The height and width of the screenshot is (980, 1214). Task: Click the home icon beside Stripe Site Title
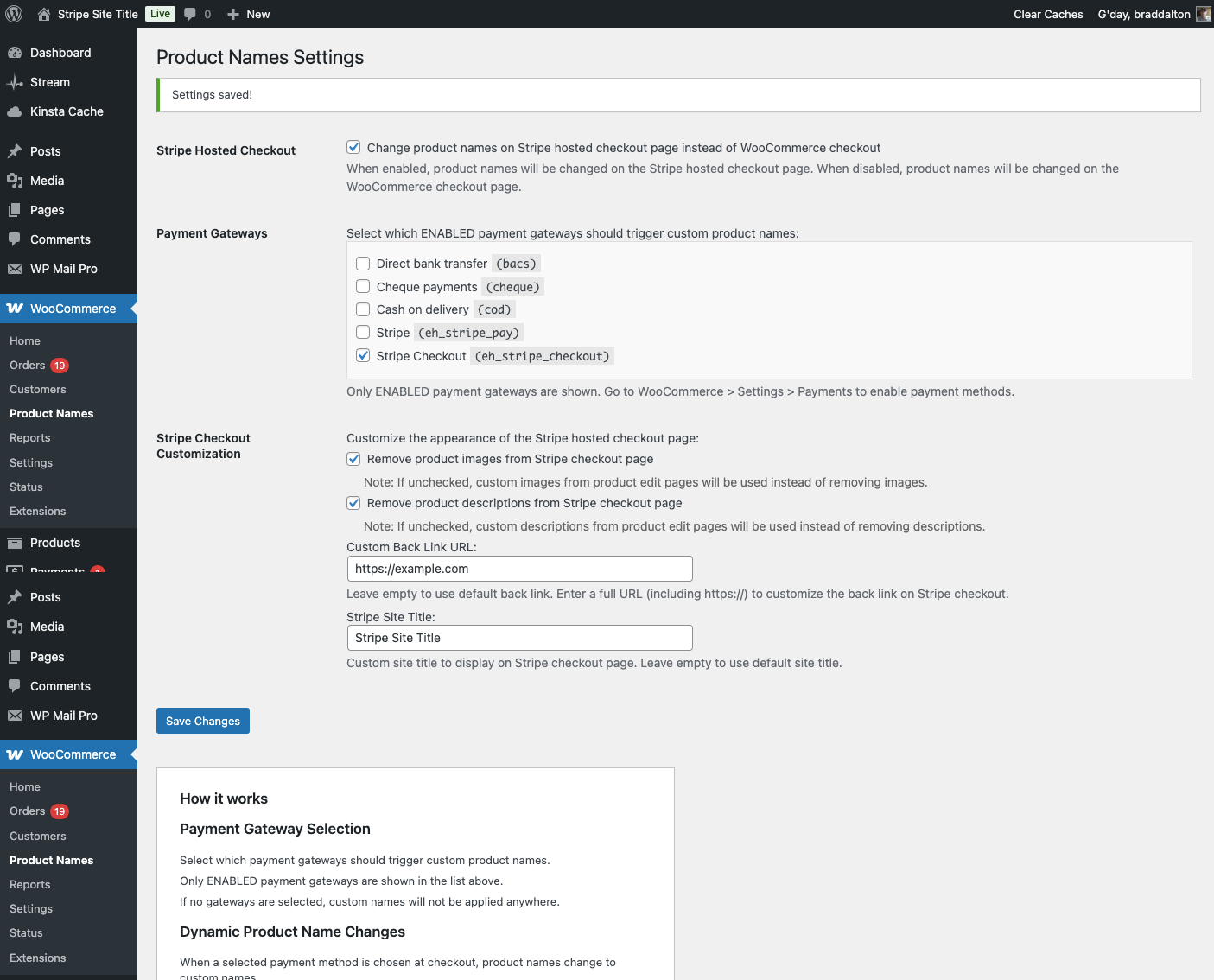pyautogui.click(x=44, y=14)
